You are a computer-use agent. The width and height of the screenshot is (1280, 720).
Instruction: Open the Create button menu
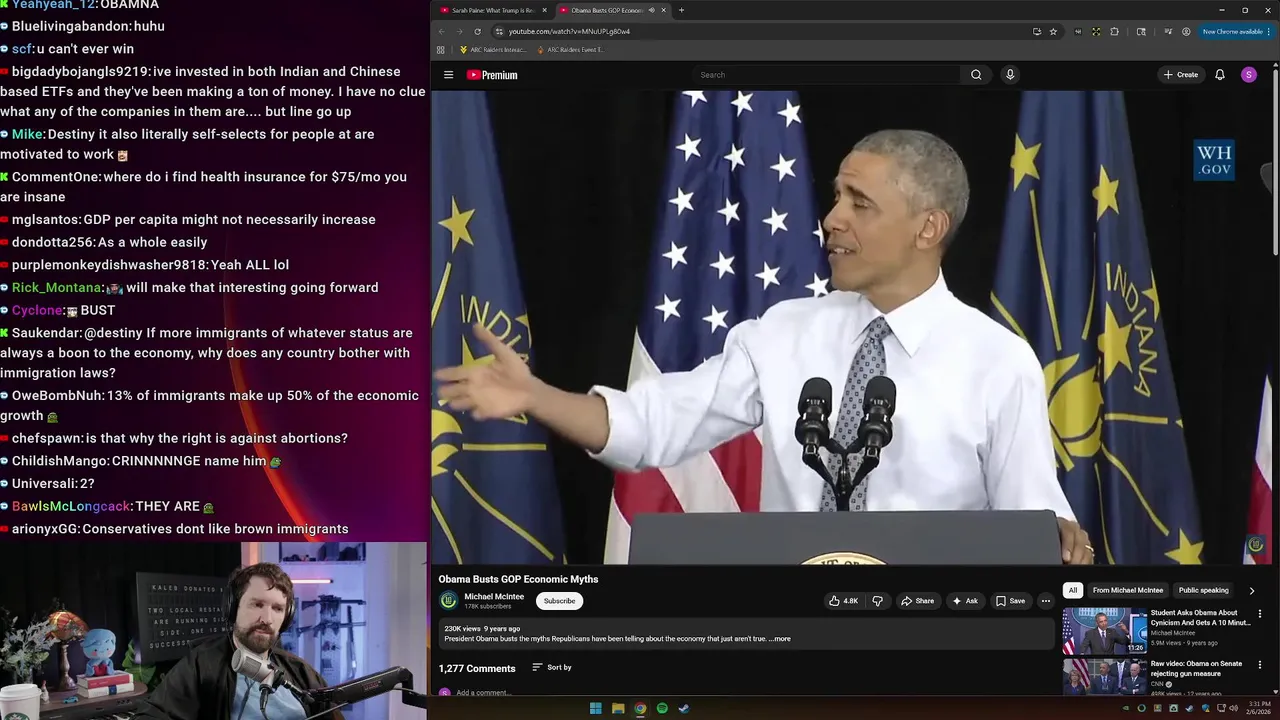[x=1180, y=75]
